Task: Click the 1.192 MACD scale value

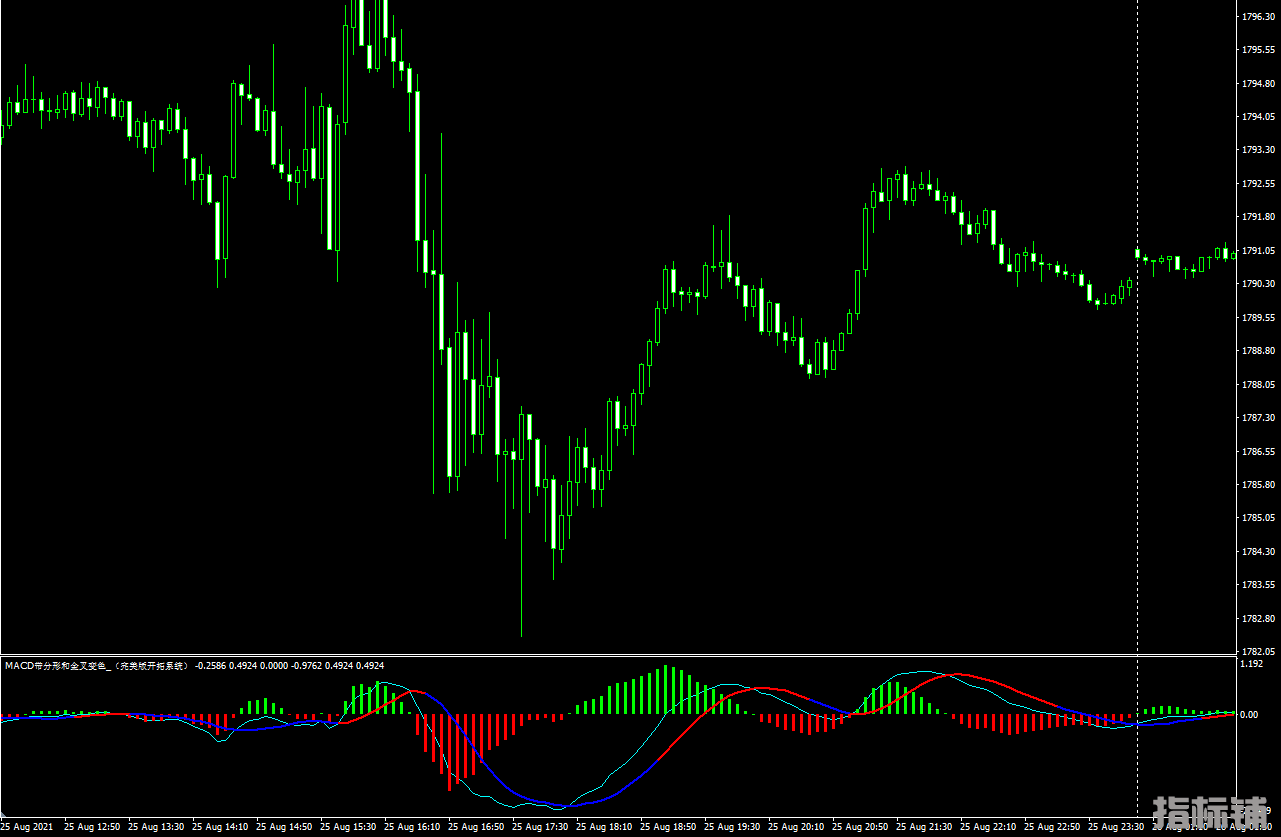Action: click(x=1250, y=664)
